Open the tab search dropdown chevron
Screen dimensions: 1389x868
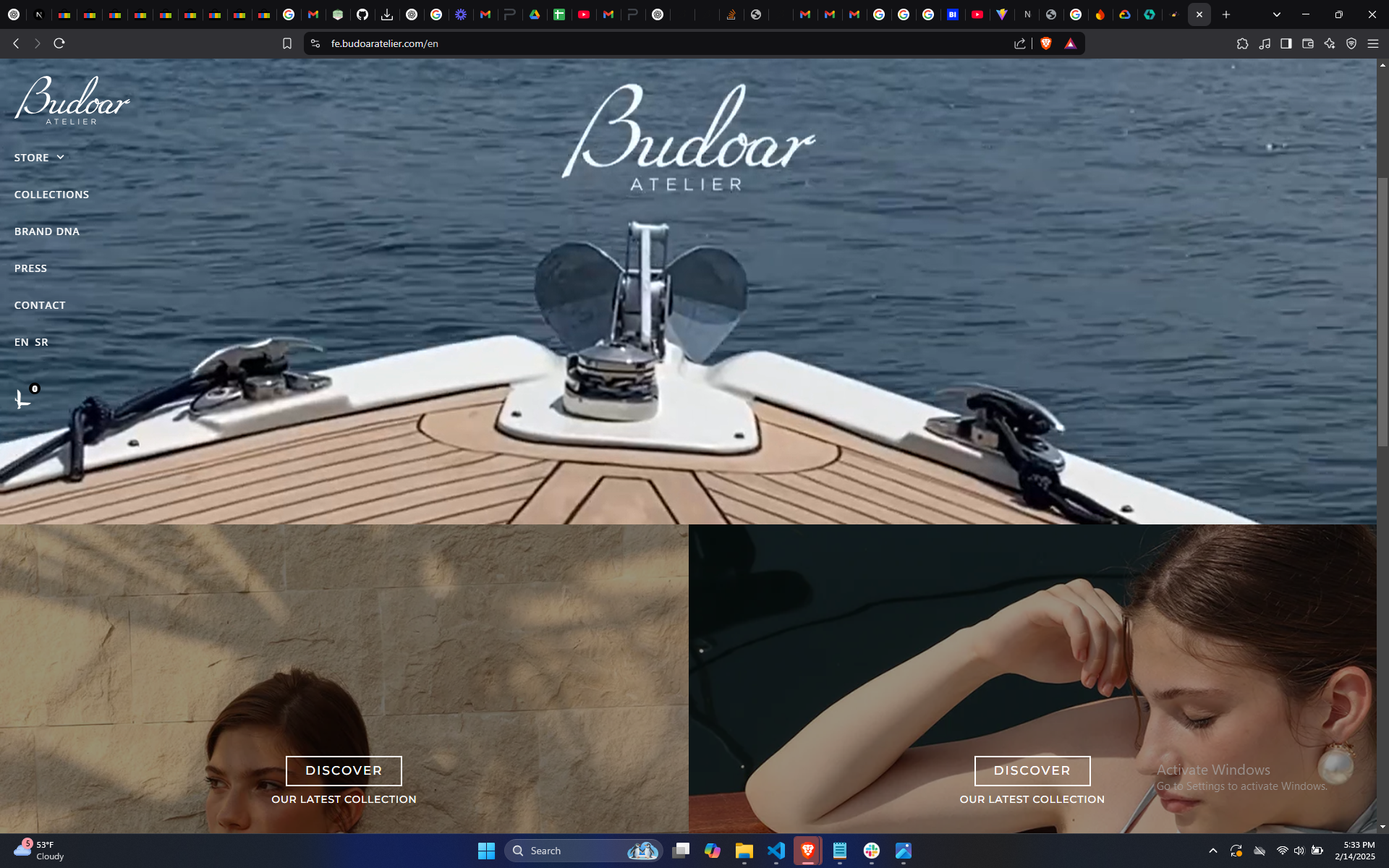[x=1277, y=14]
